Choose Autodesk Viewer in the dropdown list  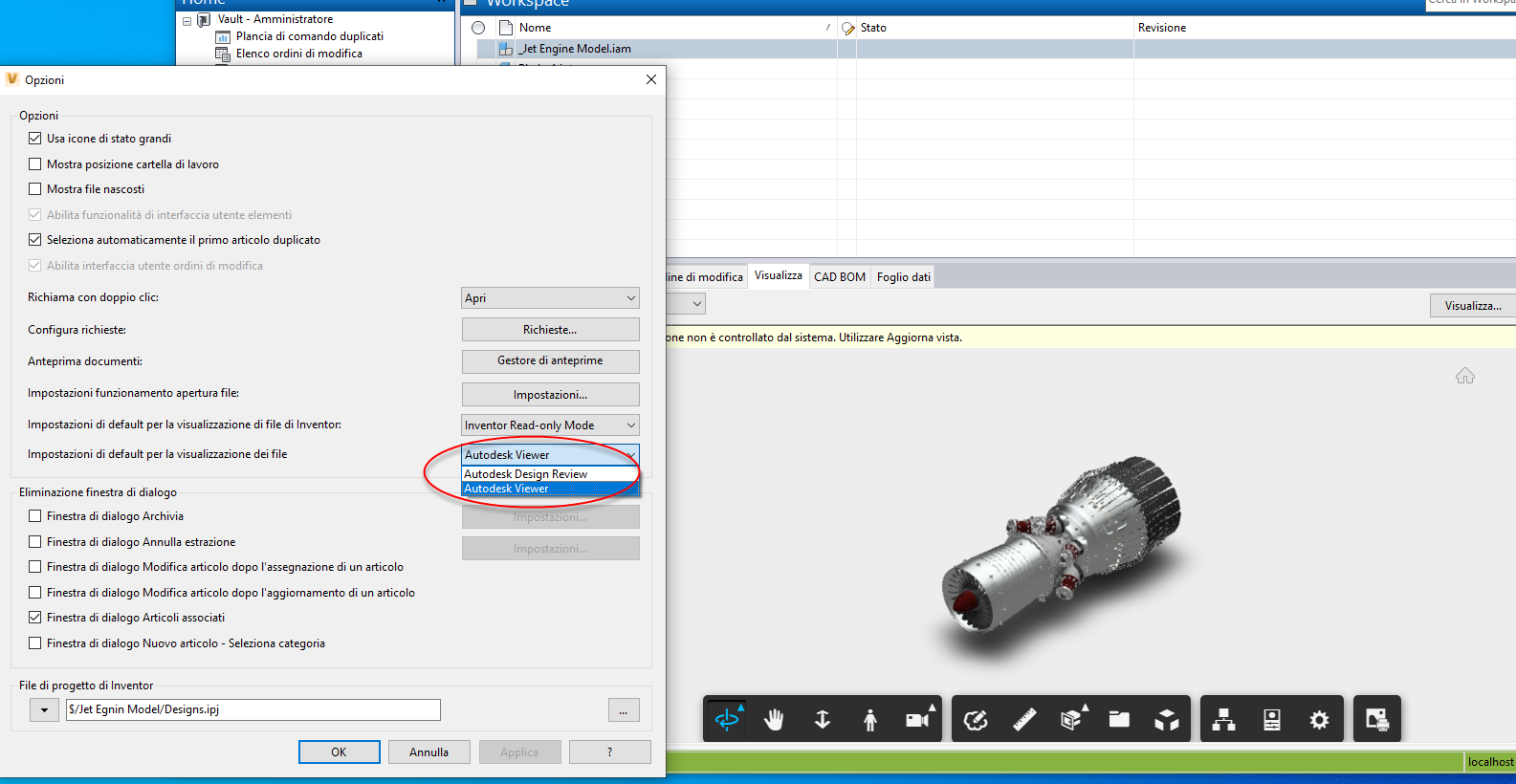(x=550, y=489)
